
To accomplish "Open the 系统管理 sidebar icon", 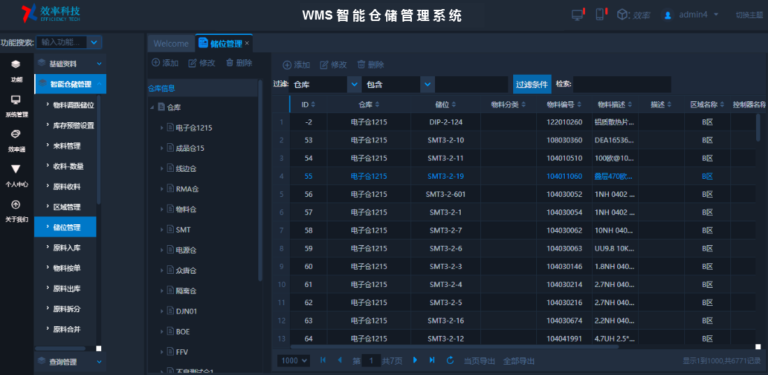I will coord(16,99).
